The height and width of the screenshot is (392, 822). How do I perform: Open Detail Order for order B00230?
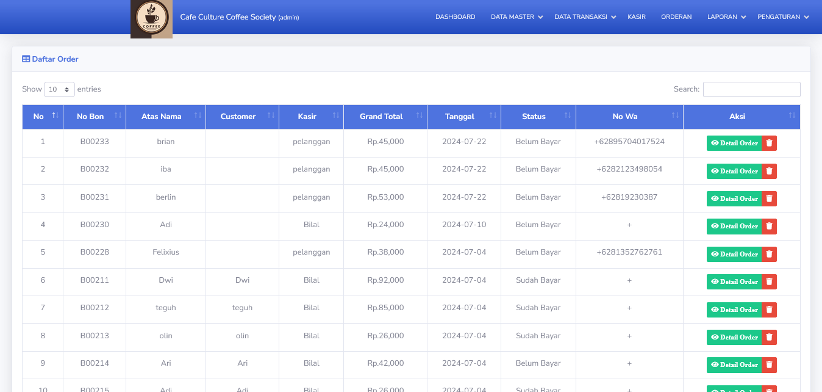pos(734,226)
